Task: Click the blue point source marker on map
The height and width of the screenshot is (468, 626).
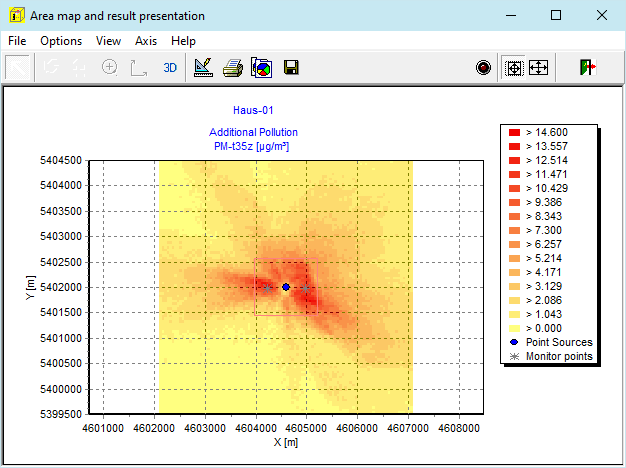Action: point(286,287)
